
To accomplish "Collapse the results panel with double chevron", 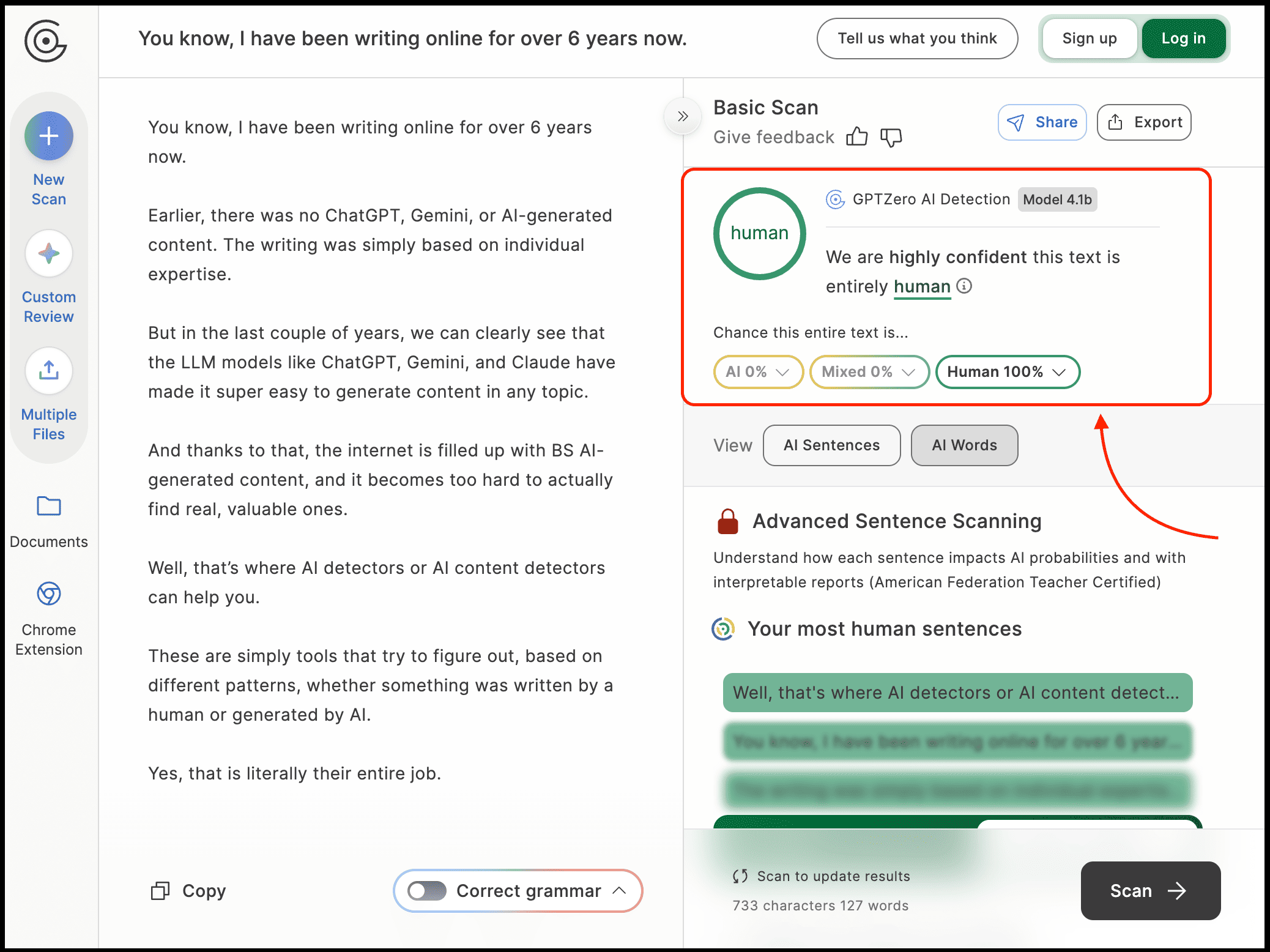I will 683,116.
